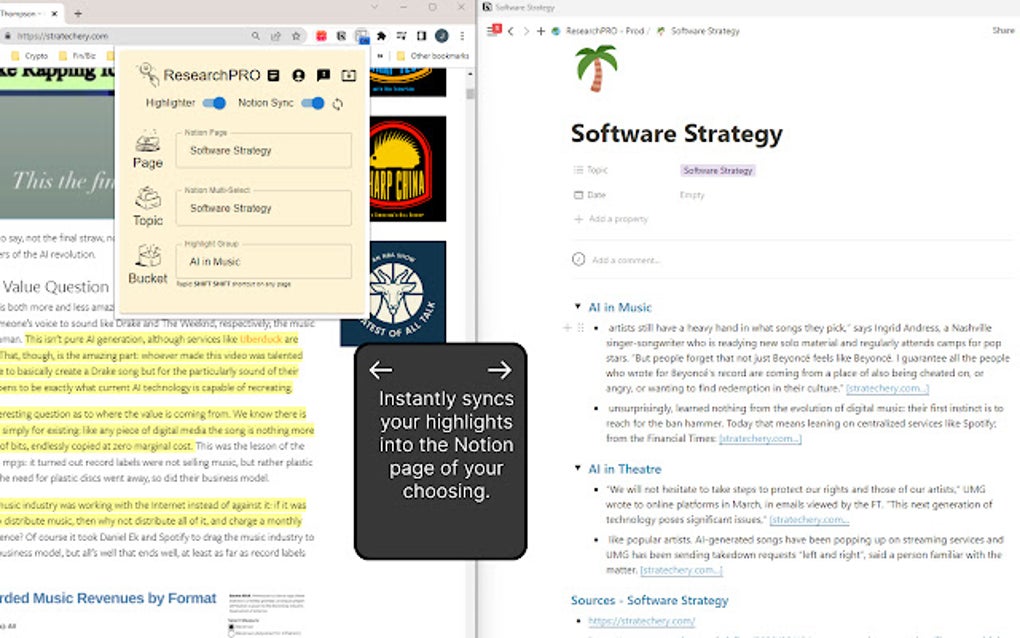The height and width of the screenshot is (638, 1020).
Task: Open Chrome tab search chevron in title bar
Action: 374,7
